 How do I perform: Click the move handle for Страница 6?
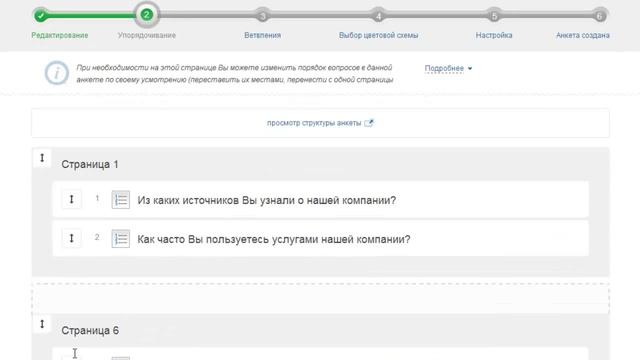point(42,324)
